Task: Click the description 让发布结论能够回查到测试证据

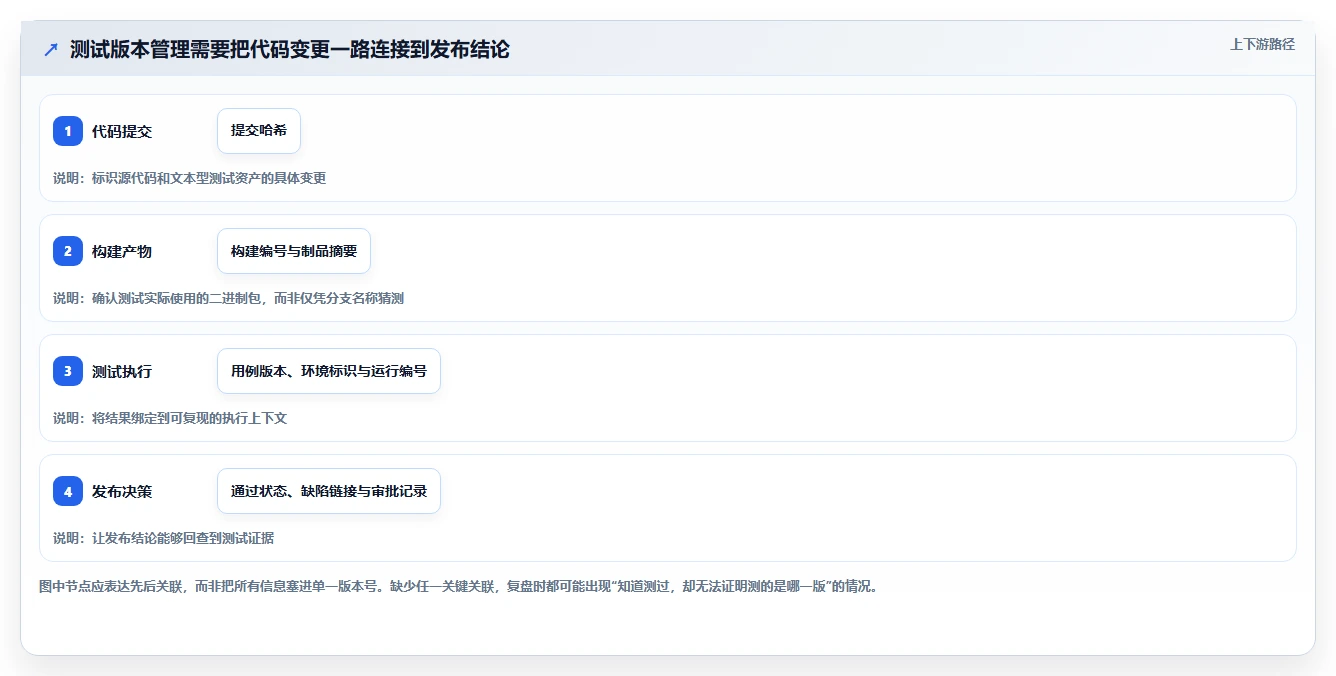Action: (x=183, y=538)
